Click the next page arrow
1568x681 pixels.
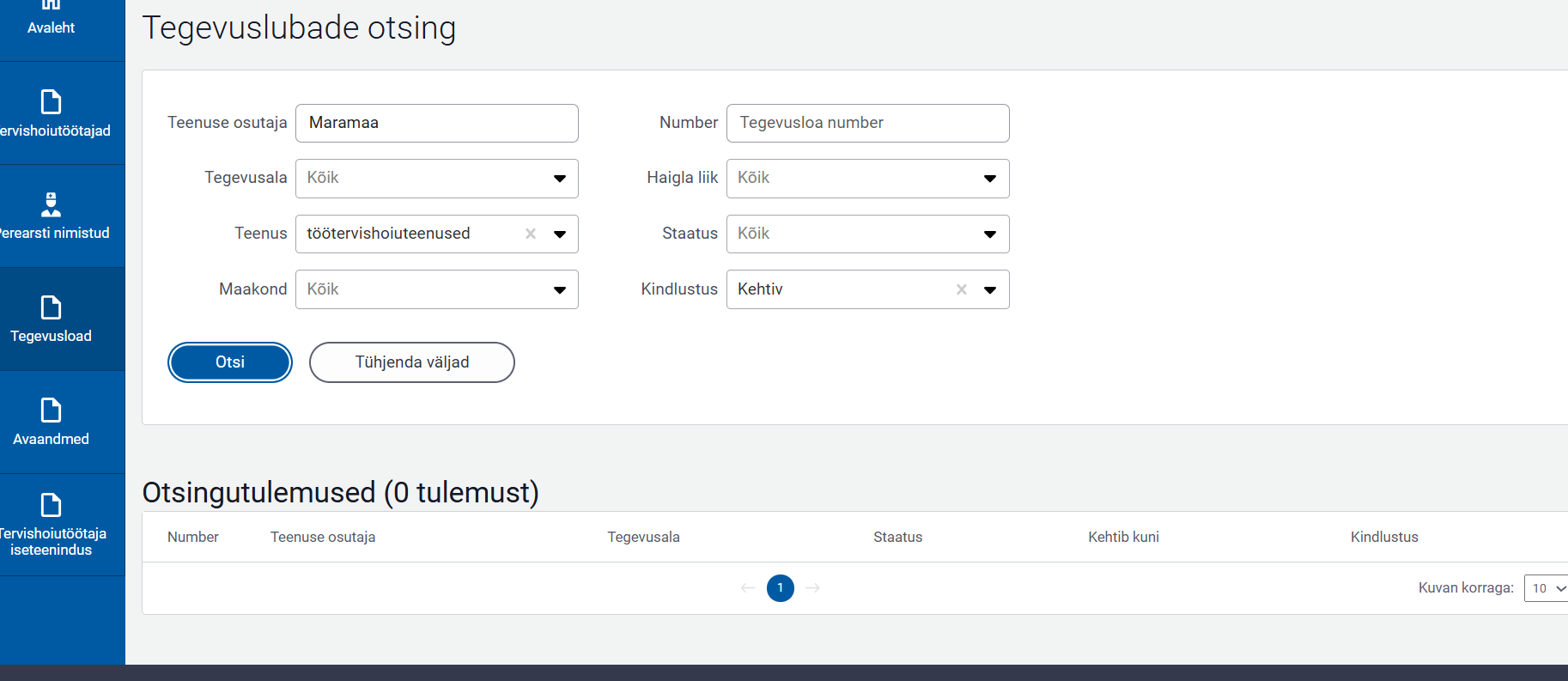(813, 588)
